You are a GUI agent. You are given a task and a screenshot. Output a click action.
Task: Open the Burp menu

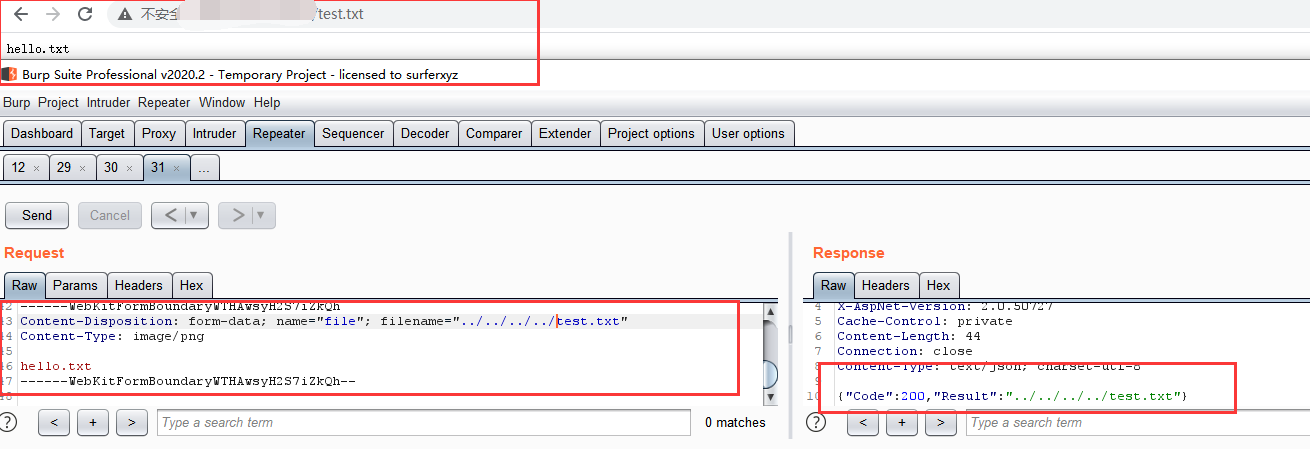[17, 102]
